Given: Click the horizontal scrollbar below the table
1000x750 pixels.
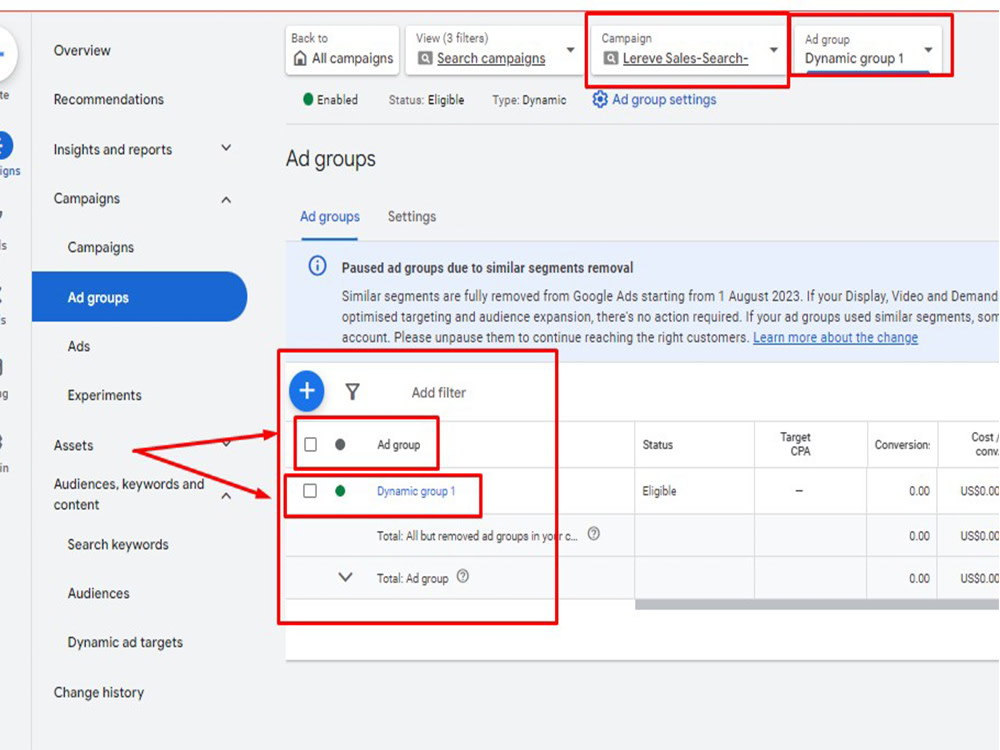Looking at the screenshot, I should pos(817,605).
